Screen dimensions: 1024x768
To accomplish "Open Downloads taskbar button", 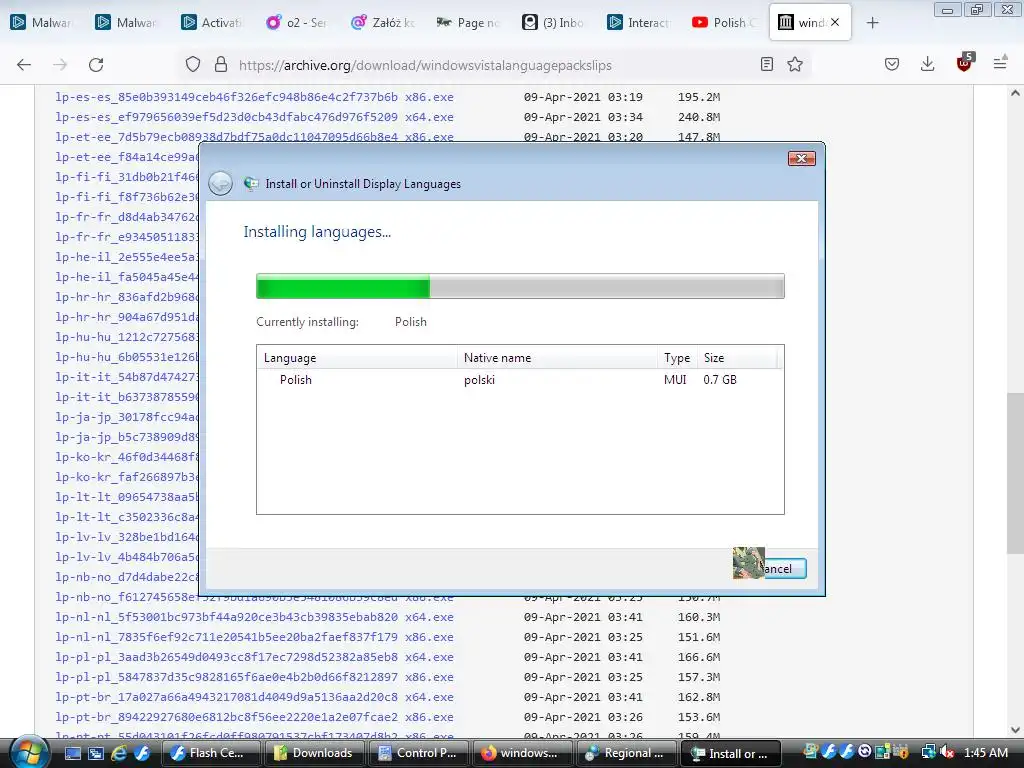I will 314,753.
